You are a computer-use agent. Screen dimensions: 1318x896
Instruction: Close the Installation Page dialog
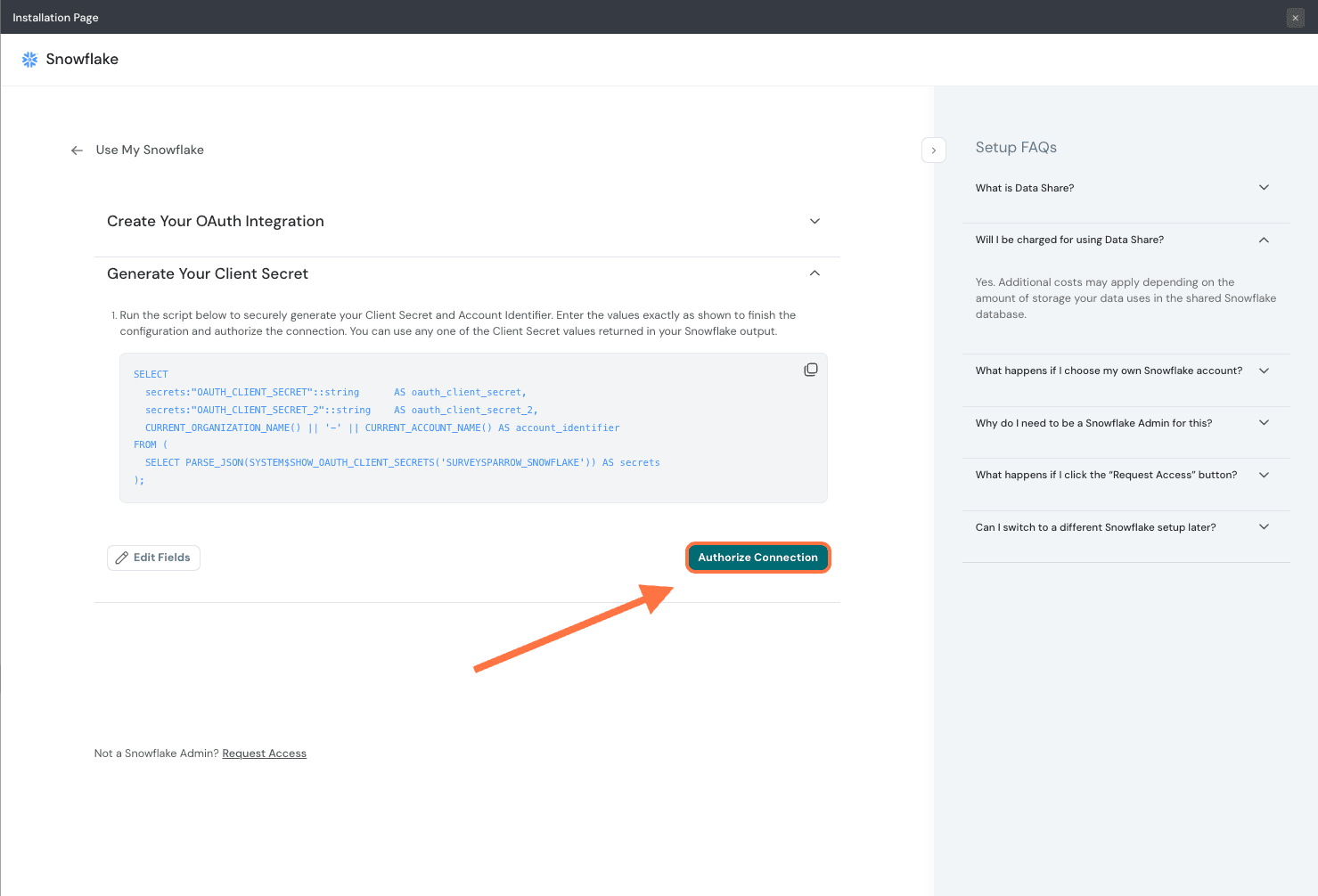tap(1295, 18)
